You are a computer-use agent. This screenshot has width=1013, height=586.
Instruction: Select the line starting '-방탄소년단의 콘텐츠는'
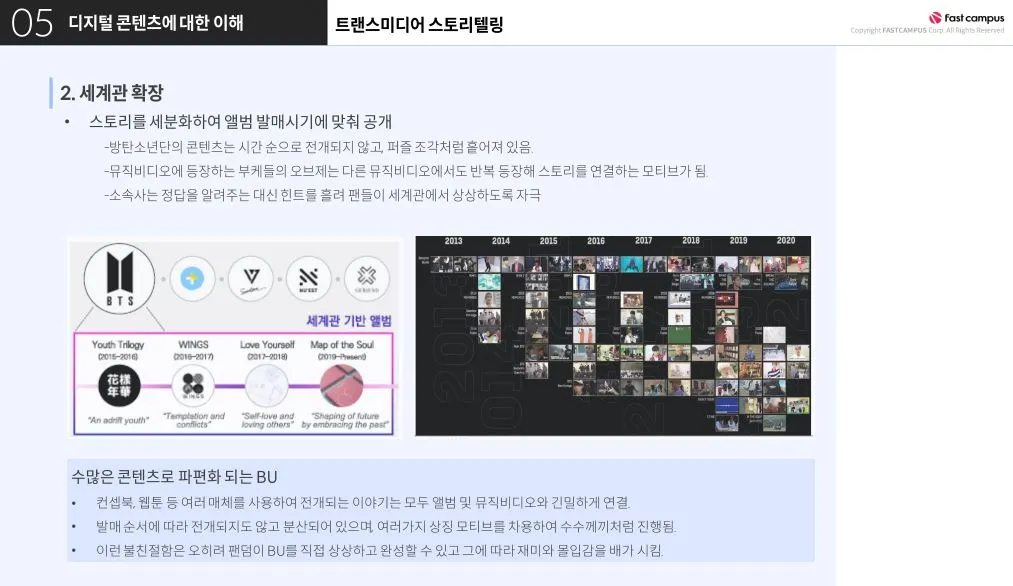click(319, 147)
